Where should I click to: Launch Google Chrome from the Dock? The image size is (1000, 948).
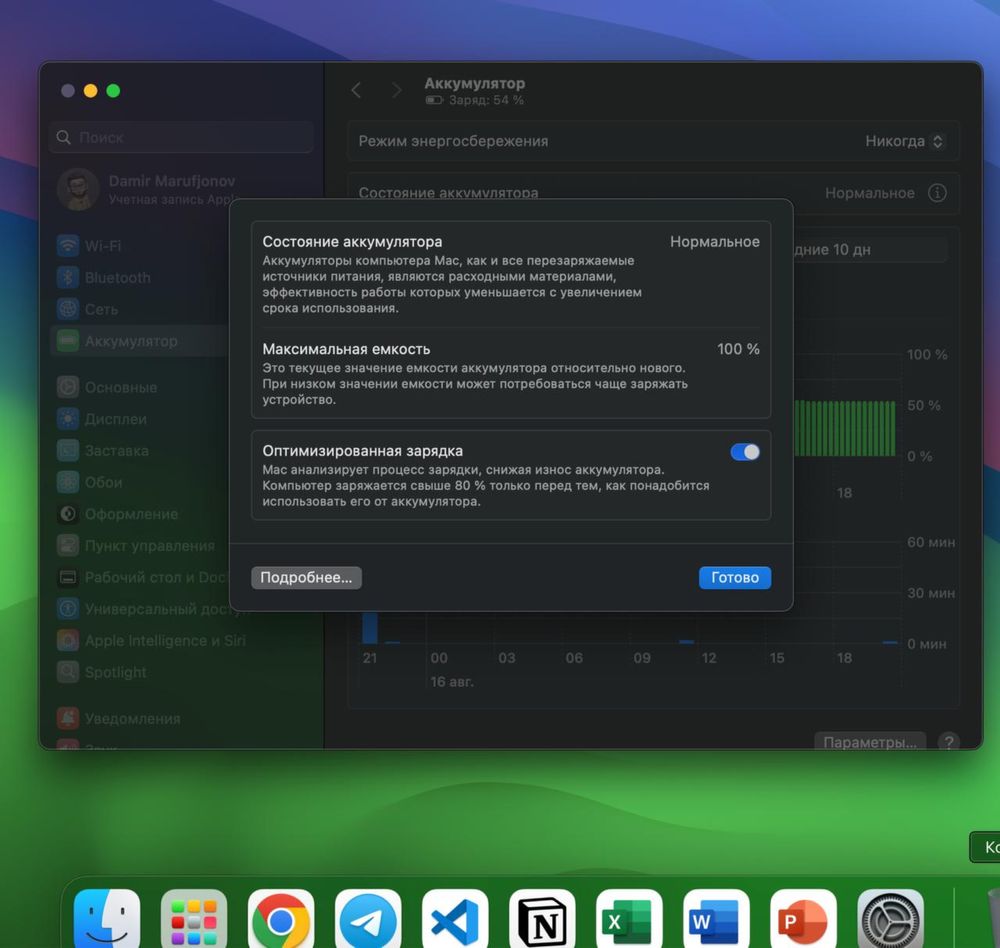pos(281,918)
